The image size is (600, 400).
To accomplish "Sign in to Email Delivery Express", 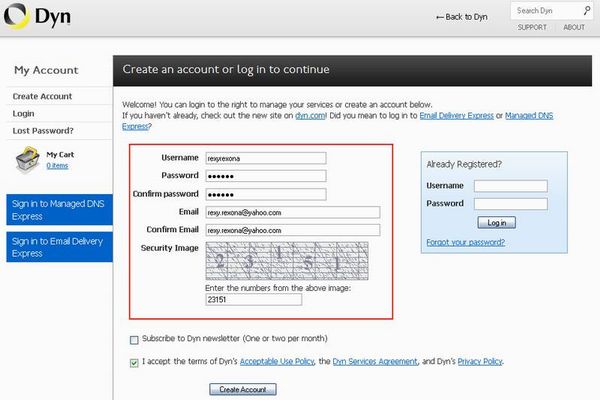I will [x=59, y=247].
